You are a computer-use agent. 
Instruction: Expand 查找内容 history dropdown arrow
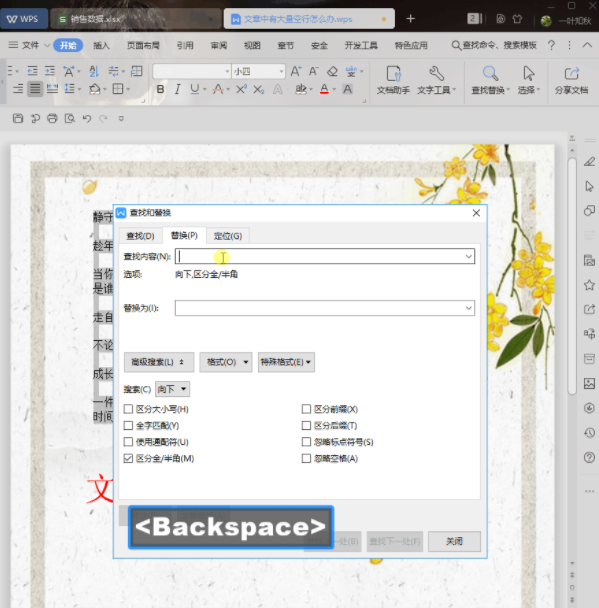tap(468, 256)
